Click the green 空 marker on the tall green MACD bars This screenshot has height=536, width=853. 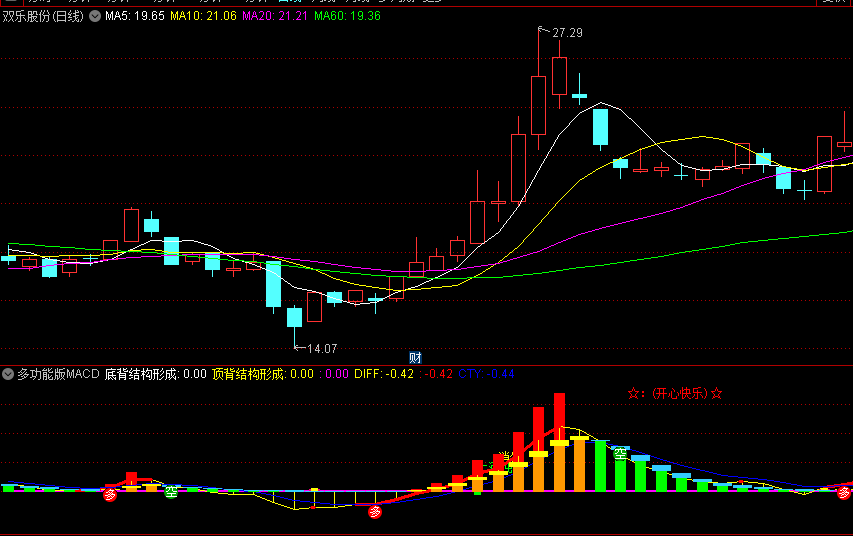[620, 453]
